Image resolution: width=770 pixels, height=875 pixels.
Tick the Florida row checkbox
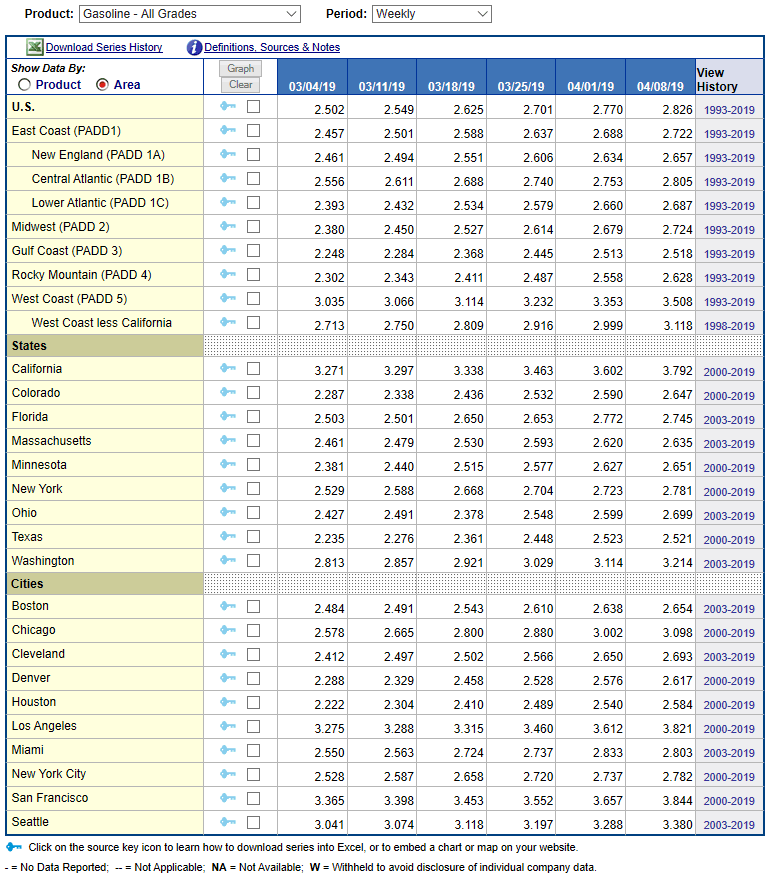[x=253, y=416]
